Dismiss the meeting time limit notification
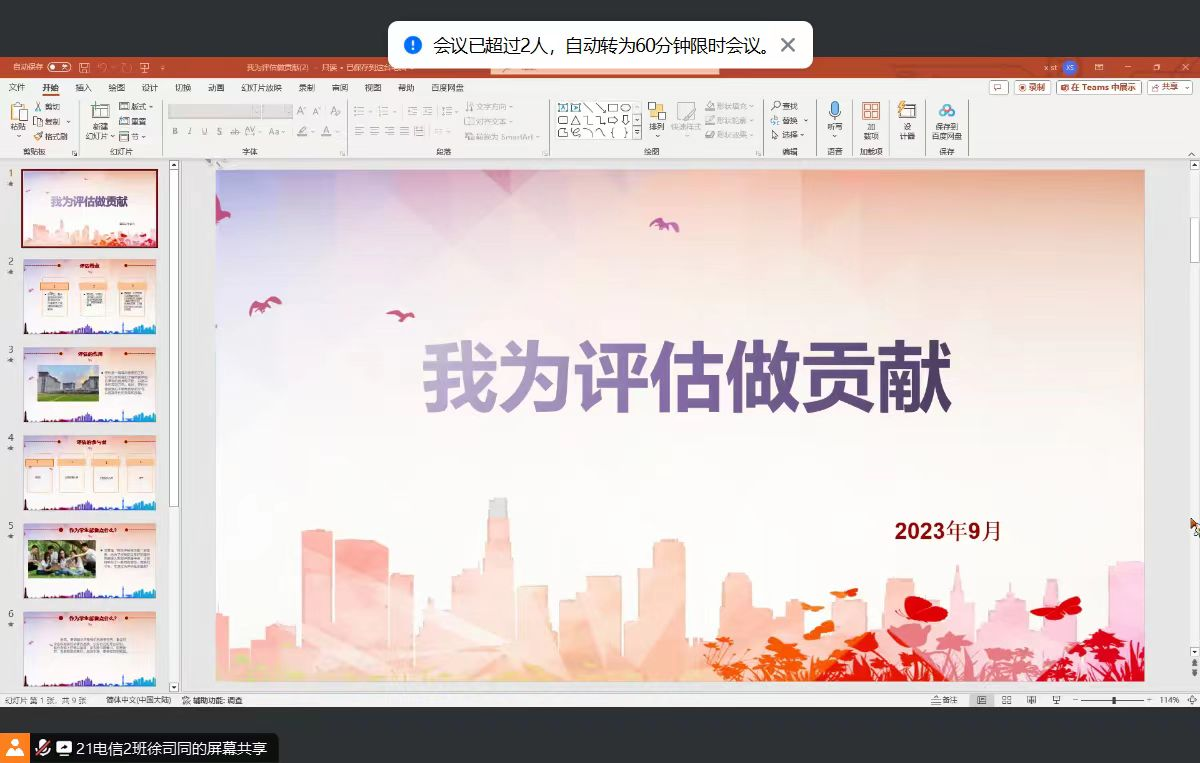The height and width of the screenshot is (763, 1200). (788, 45)
